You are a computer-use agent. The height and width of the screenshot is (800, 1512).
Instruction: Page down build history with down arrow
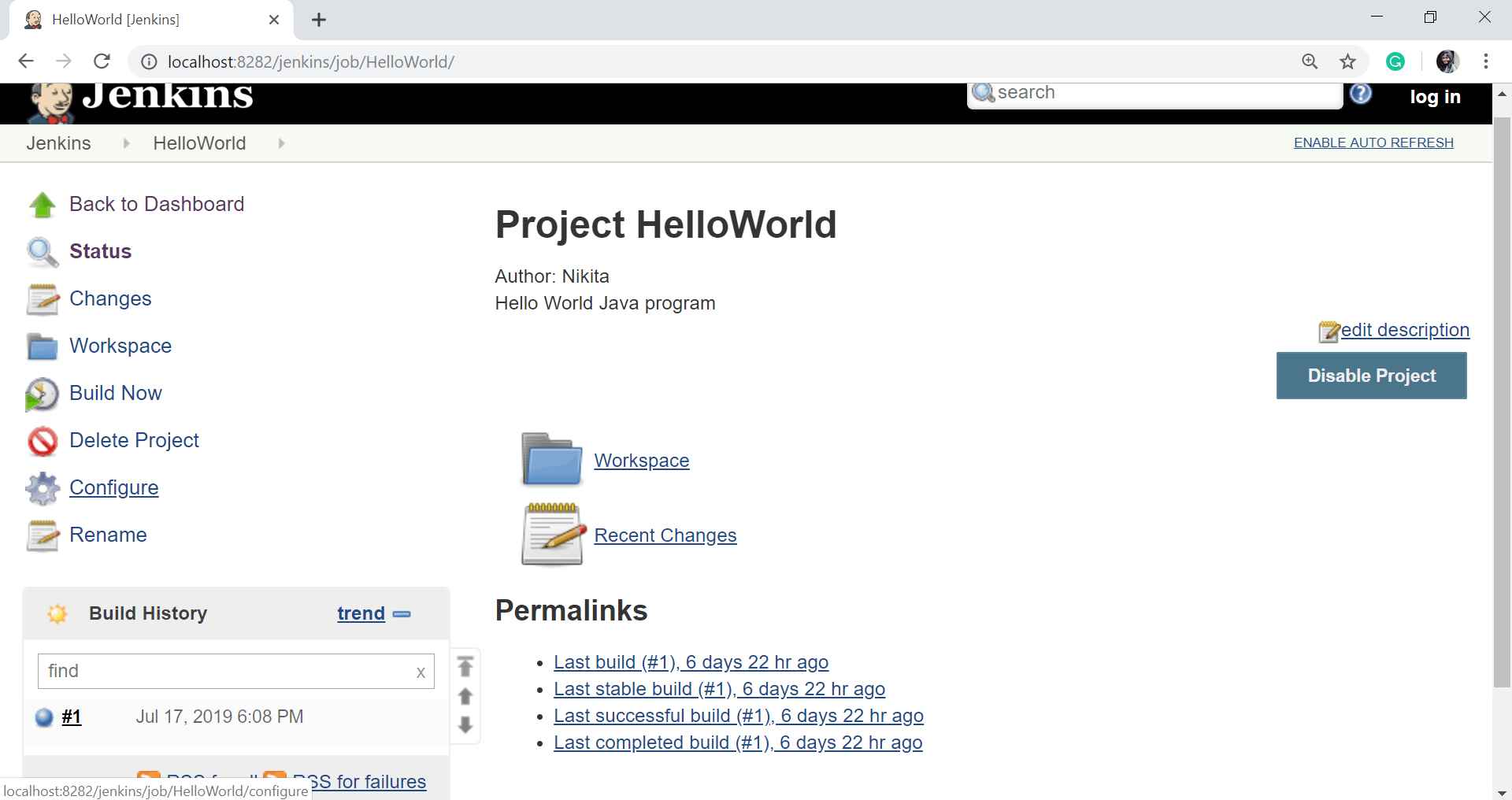pyautogui.click(x=465, y=724)
